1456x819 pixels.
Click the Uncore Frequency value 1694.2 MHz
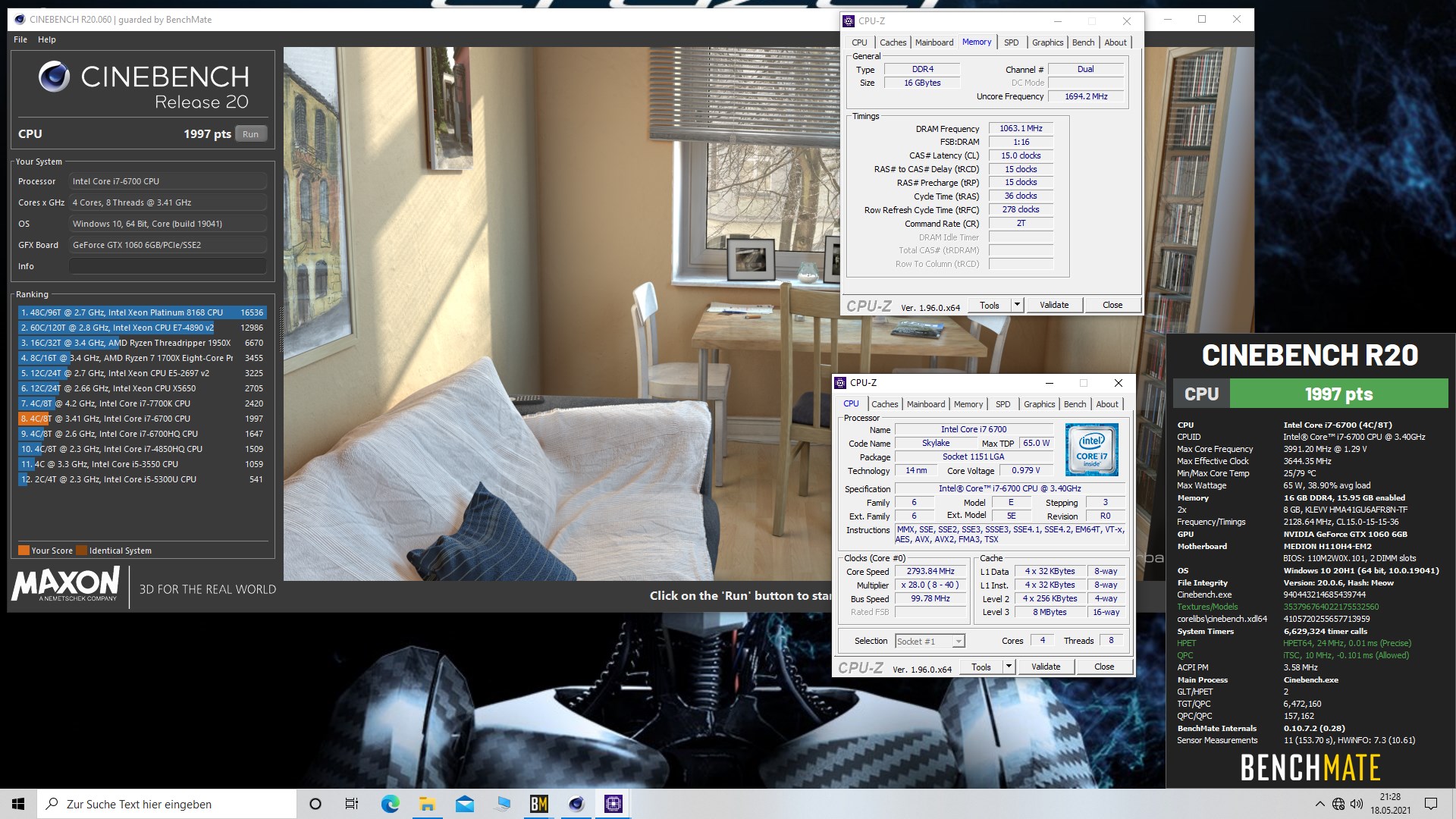(x=1086, y=96)
